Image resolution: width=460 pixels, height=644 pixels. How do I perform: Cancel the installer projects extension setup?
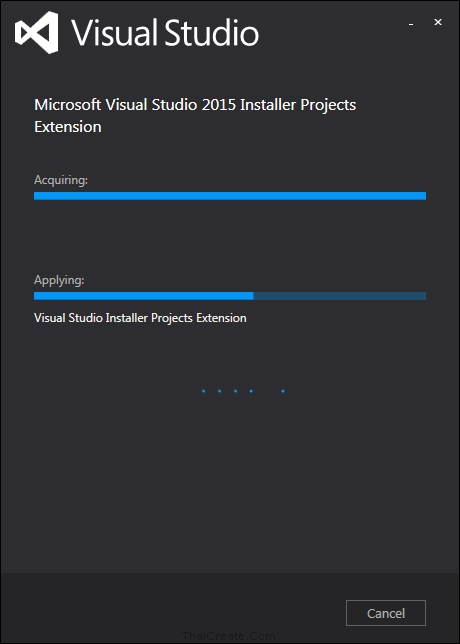click(386, 613)
